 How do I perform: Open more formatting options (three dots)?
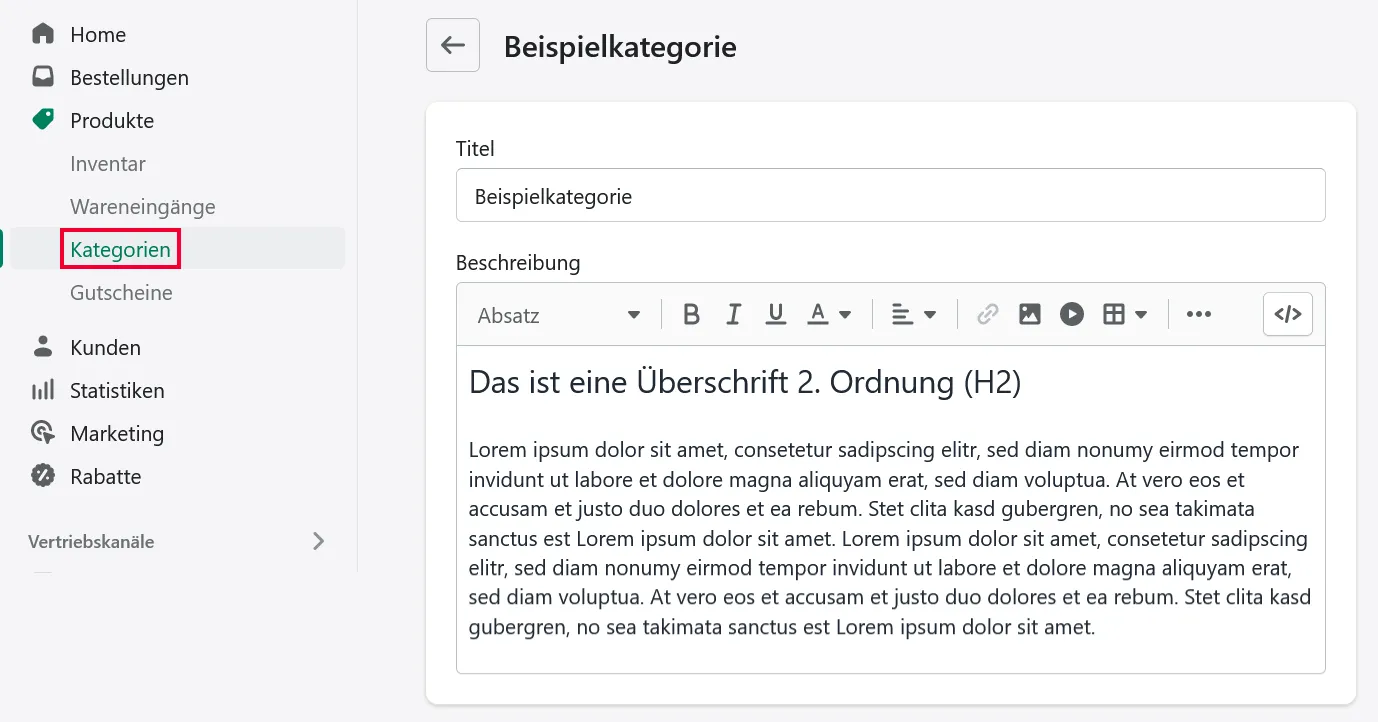1198,315
